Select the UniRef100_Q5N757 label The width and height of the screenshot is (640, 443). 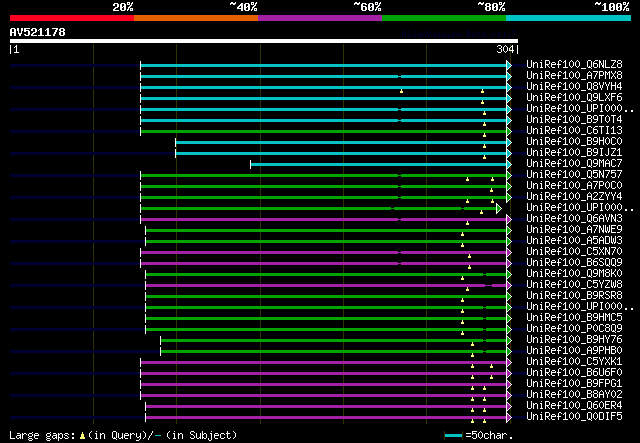tap(574, 175)
